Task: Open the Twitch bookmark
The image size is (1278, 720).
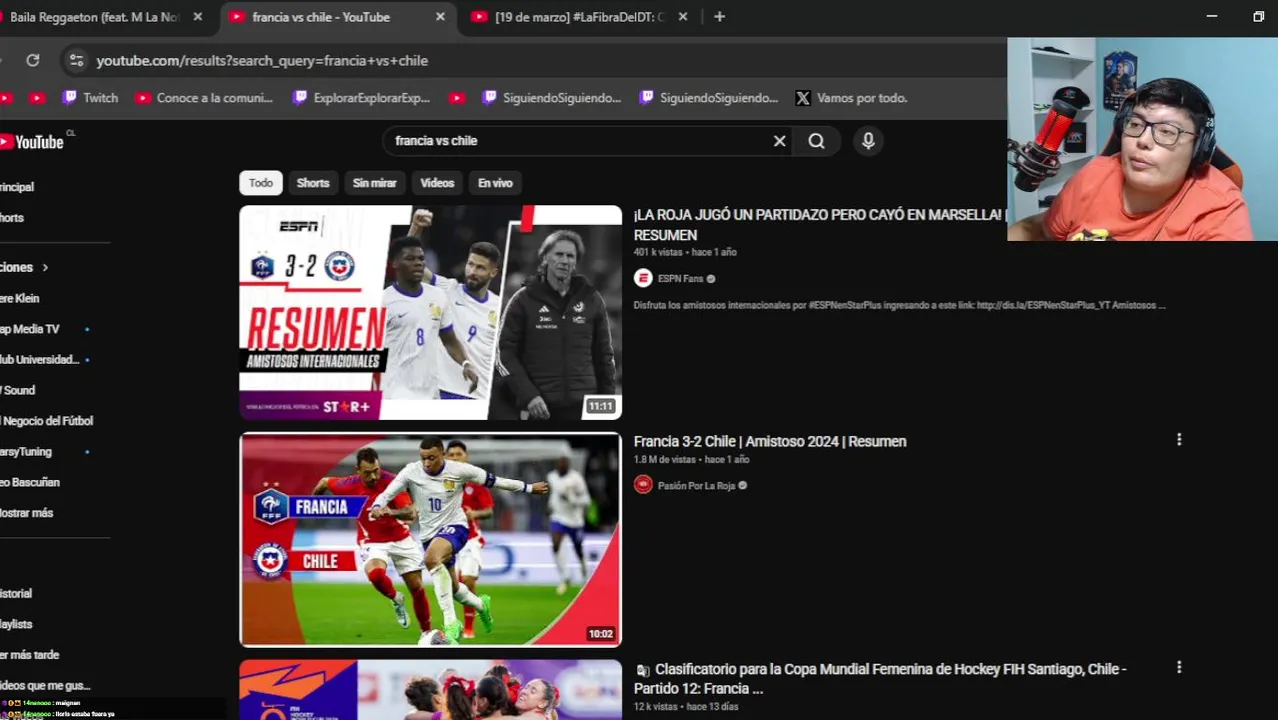Action: 90,98
